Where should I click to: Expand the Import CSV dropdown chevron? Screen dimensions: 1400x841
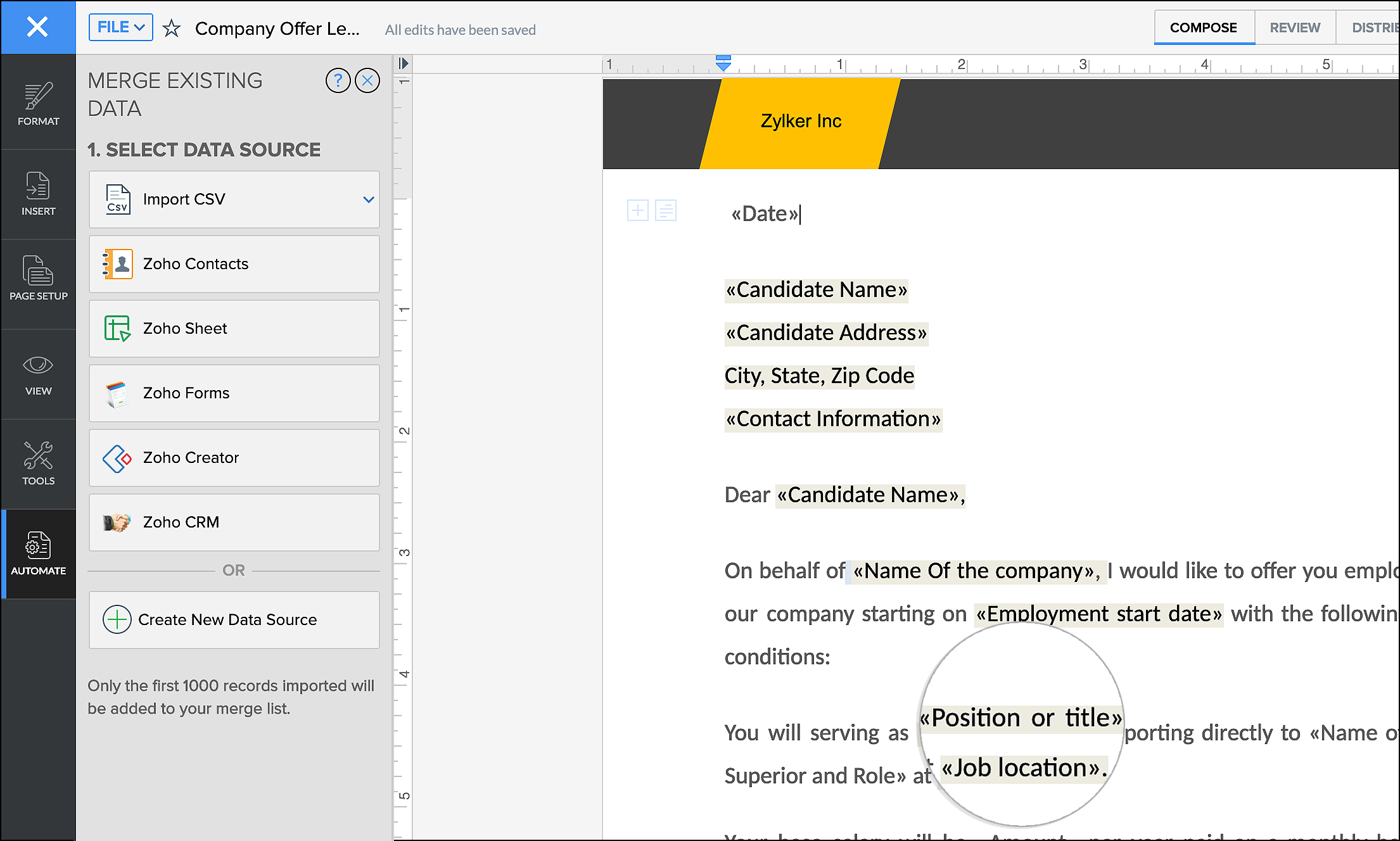coord(368,199)
